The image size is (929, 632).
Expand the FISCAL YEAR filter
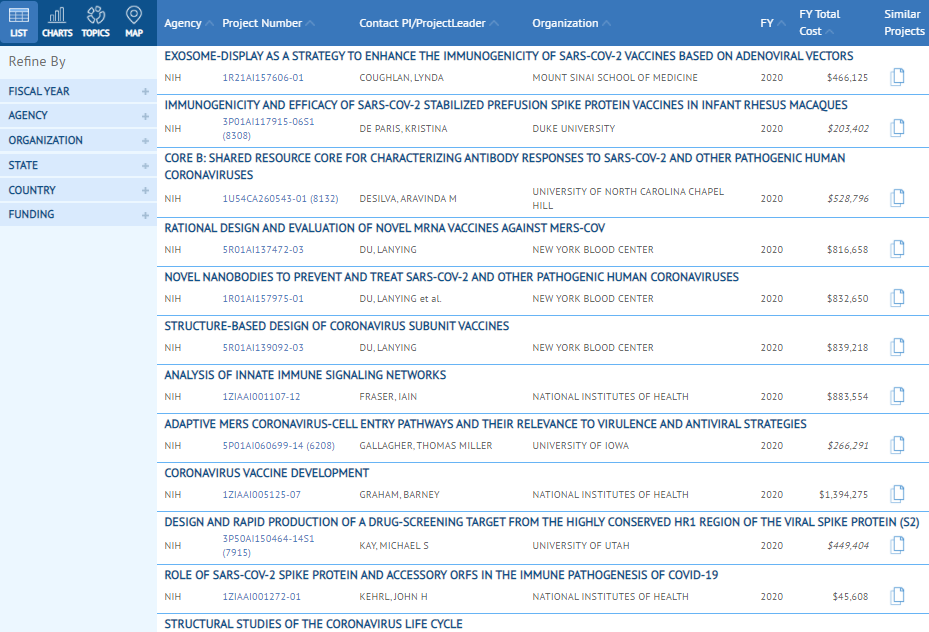78,91
